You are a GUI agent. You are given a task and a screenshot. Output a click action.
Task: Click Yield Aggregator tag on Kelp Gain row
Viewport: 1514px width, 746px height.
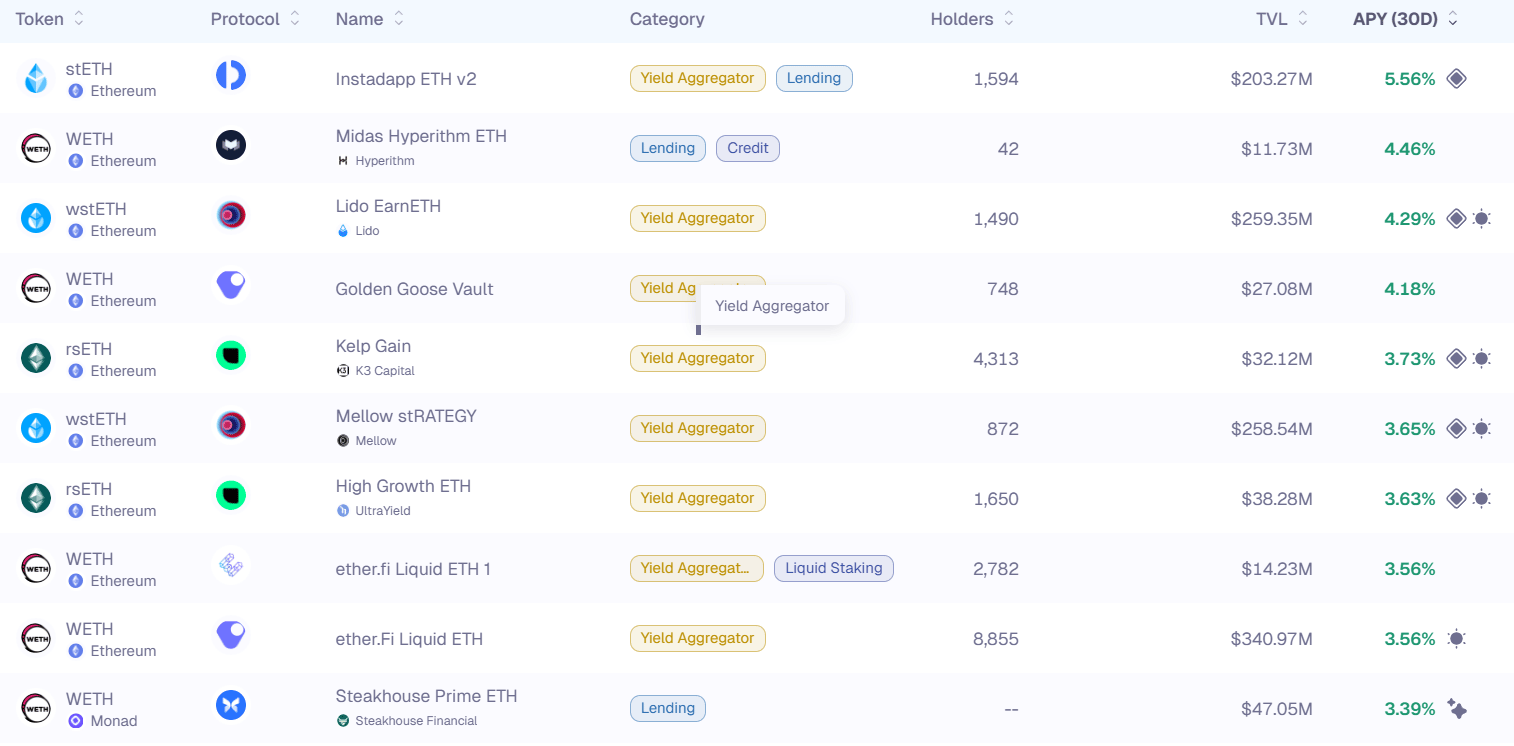coord(698,358)
